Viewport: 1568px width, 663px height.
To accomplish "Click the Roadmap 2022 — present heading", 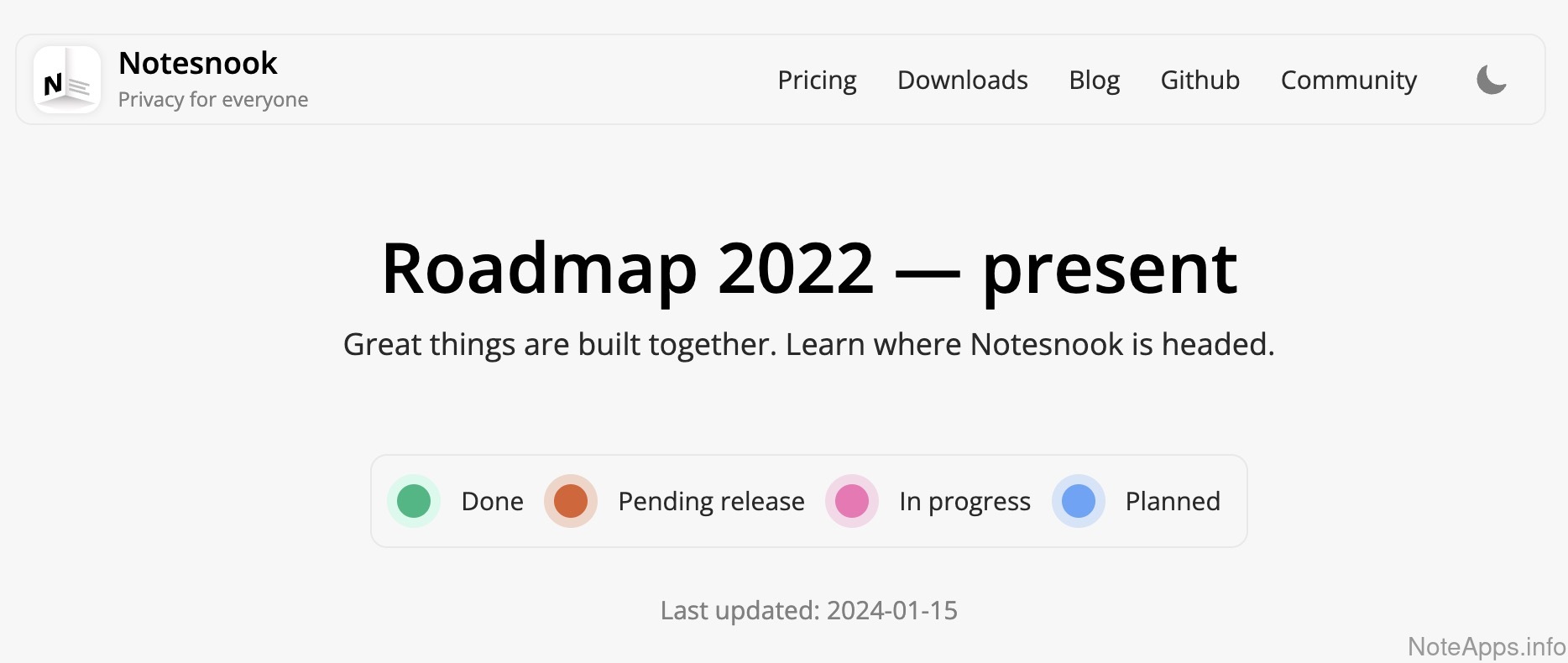I will pyautogui.click(x=808, y=269).
